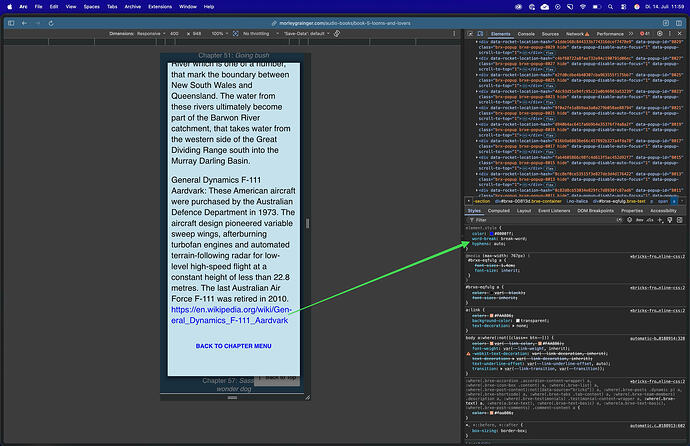Switch to the Console tab
Image resolution: width=690 pixels, height=446 pixels.
pos(526,34)
